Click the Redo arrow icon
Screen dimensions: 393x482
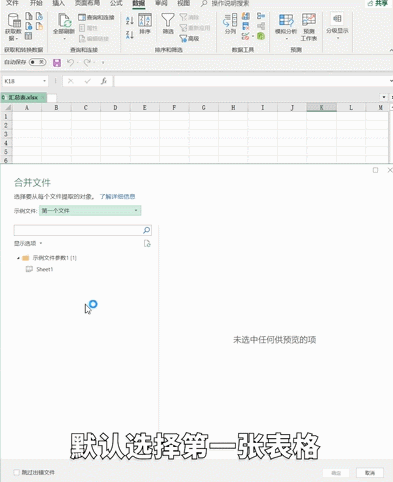(x=87, y=62)
